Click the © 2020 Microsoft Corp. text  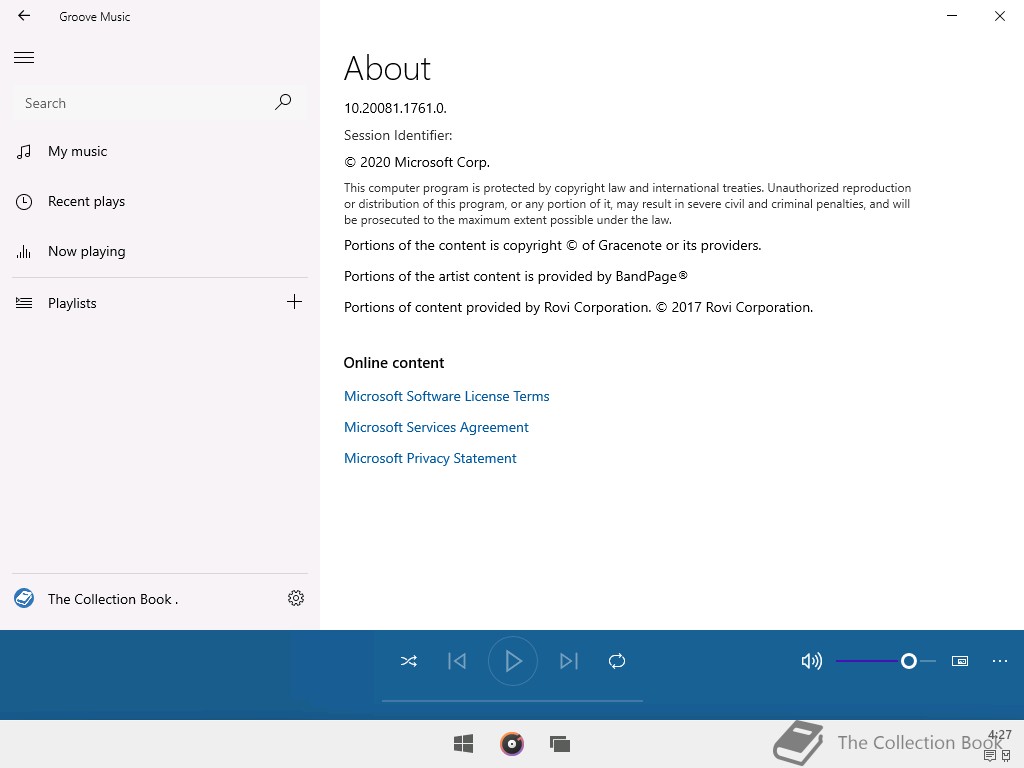pos(417,163)
